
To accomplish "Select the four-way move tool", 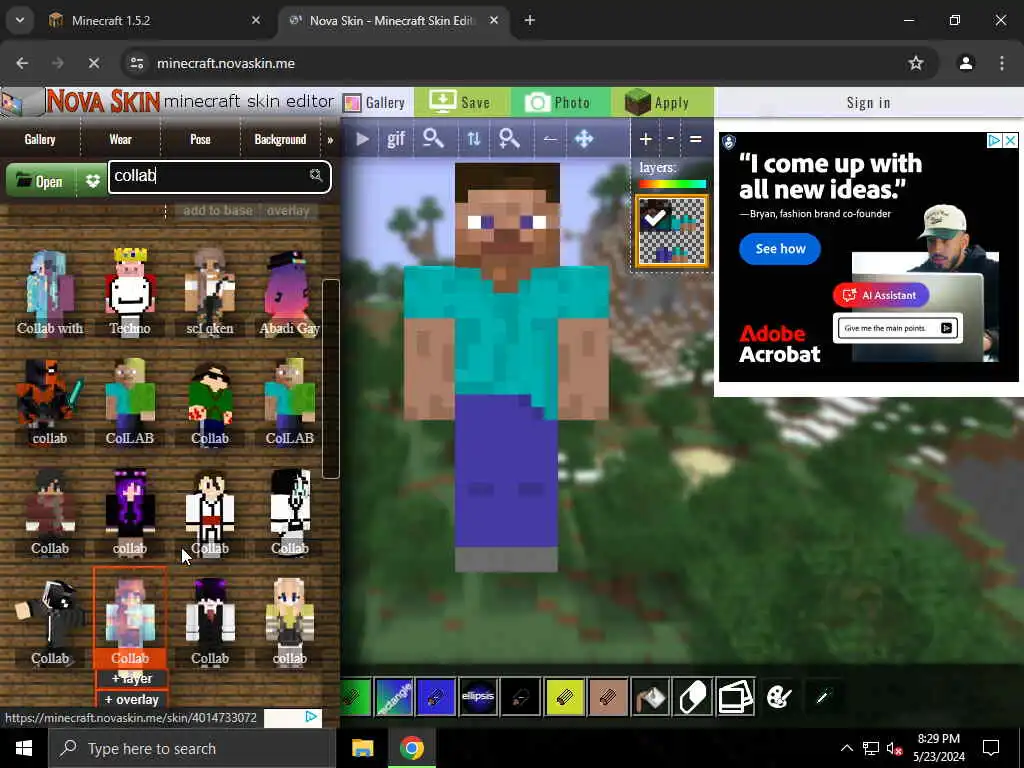I will (x=584, y=138).
